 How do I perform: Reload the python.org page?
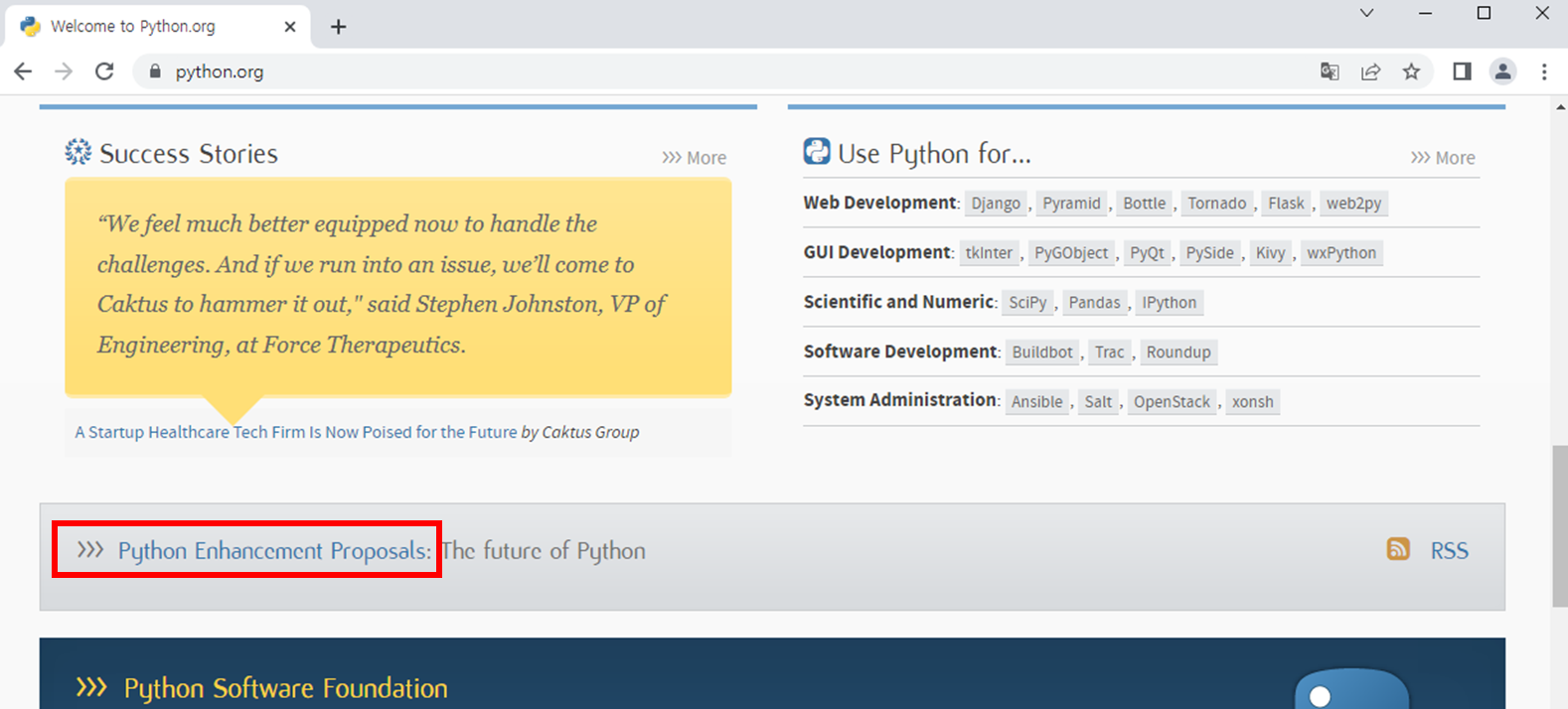(x=104, y=71)
